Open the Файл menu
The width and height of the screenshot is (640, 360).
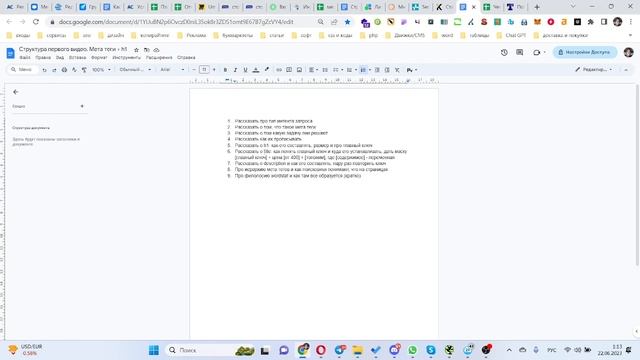tap(24, 58)
